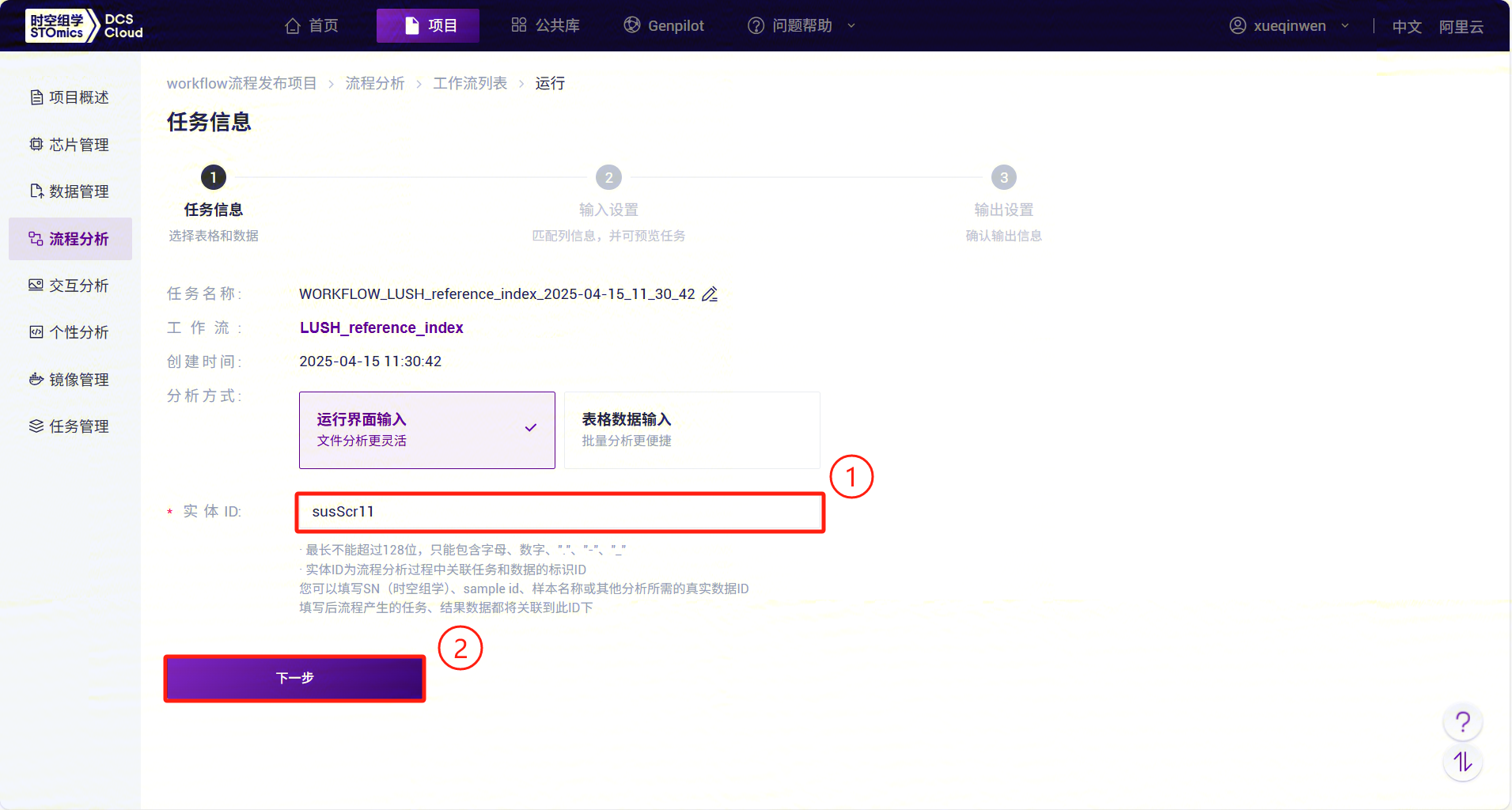The image size is (1512, 810).
Task: Click the floating help question mark button
Action: 1463,721
